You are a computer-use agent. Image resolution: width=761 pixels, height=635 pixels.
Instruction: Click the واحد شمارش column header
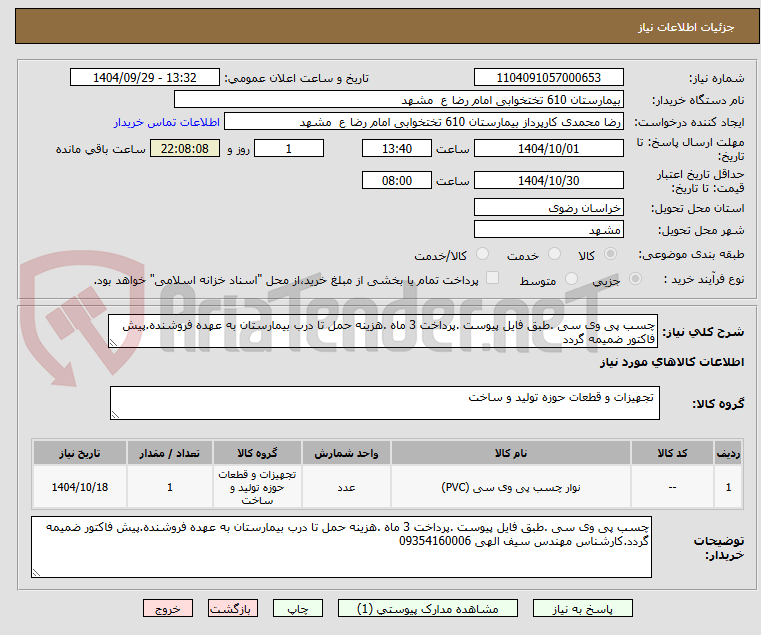click(346, 453)
